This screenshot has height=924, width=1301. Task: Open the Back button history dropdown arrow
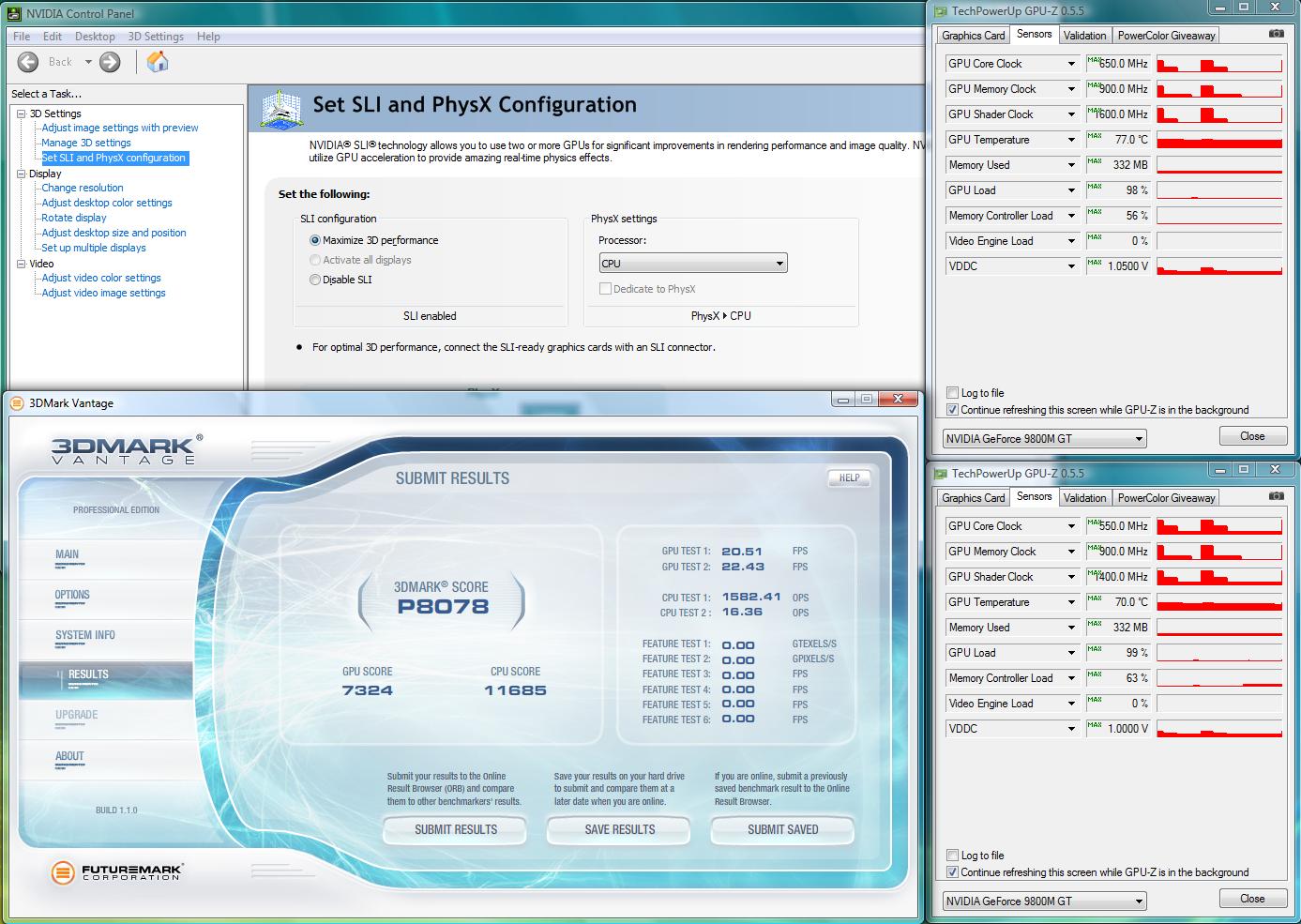(x=88, y=62)
